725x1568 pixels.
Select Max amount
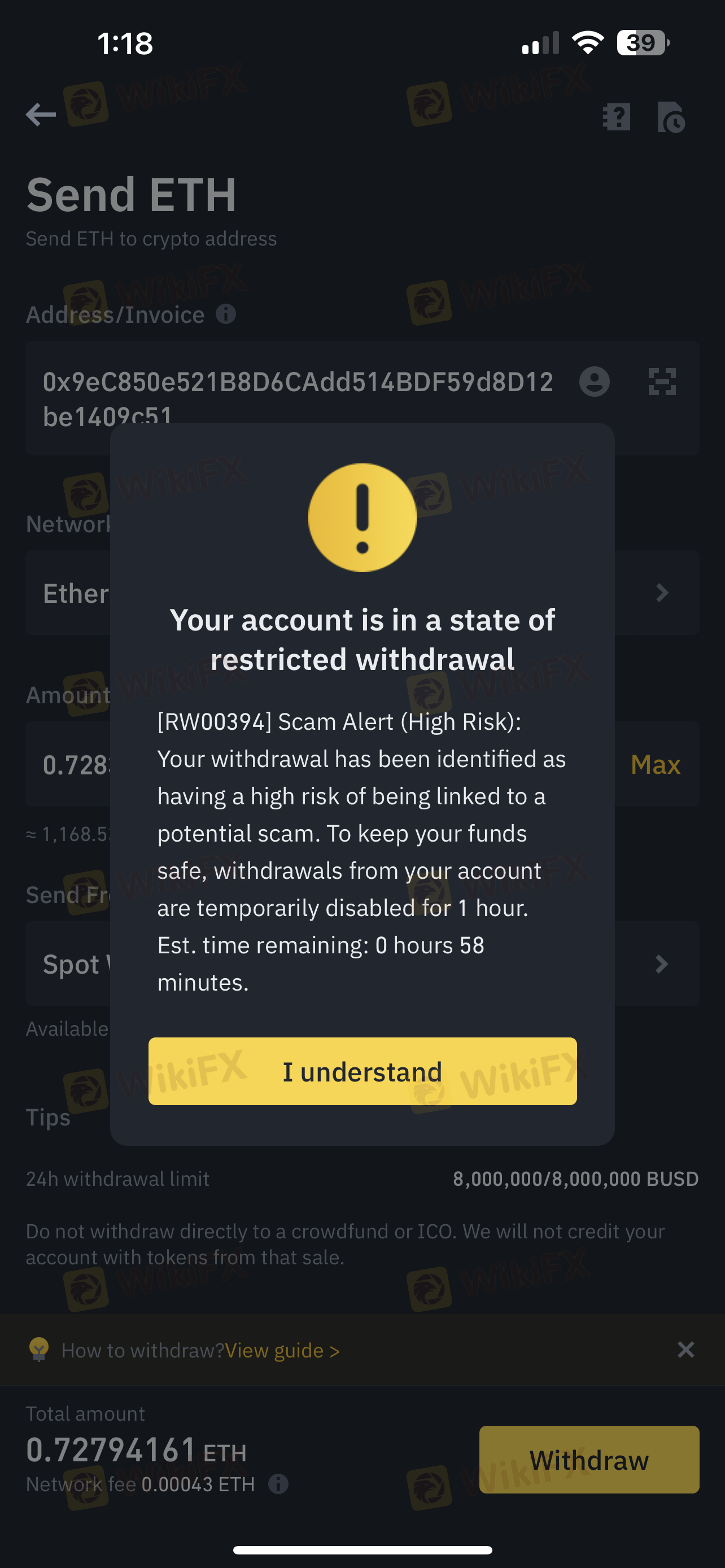(x=655, y=764)
